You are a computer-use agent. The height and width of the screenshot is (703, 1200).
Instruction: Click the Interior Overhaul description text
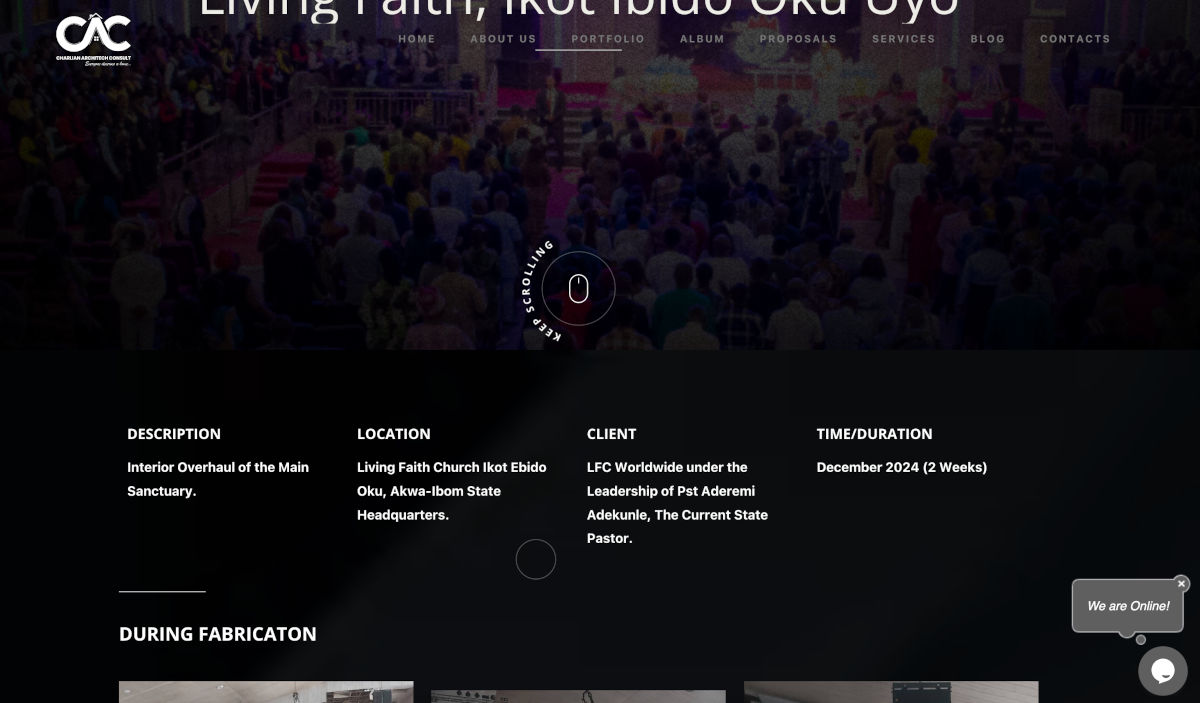click(x=218, y=479)
